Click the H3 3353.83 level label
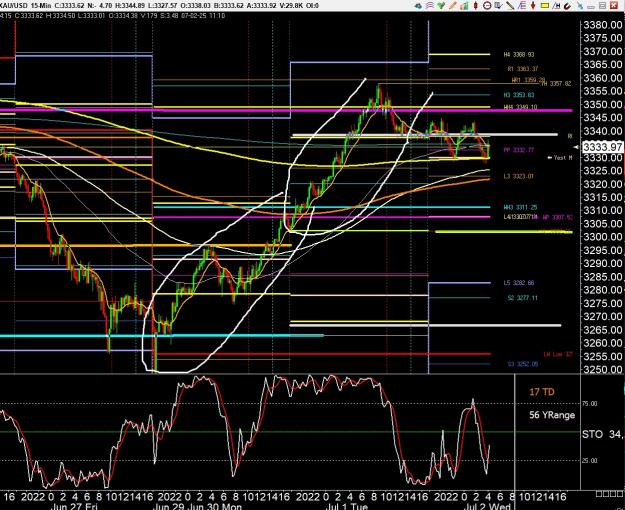625x510 pixels. [x=519, y=95]
